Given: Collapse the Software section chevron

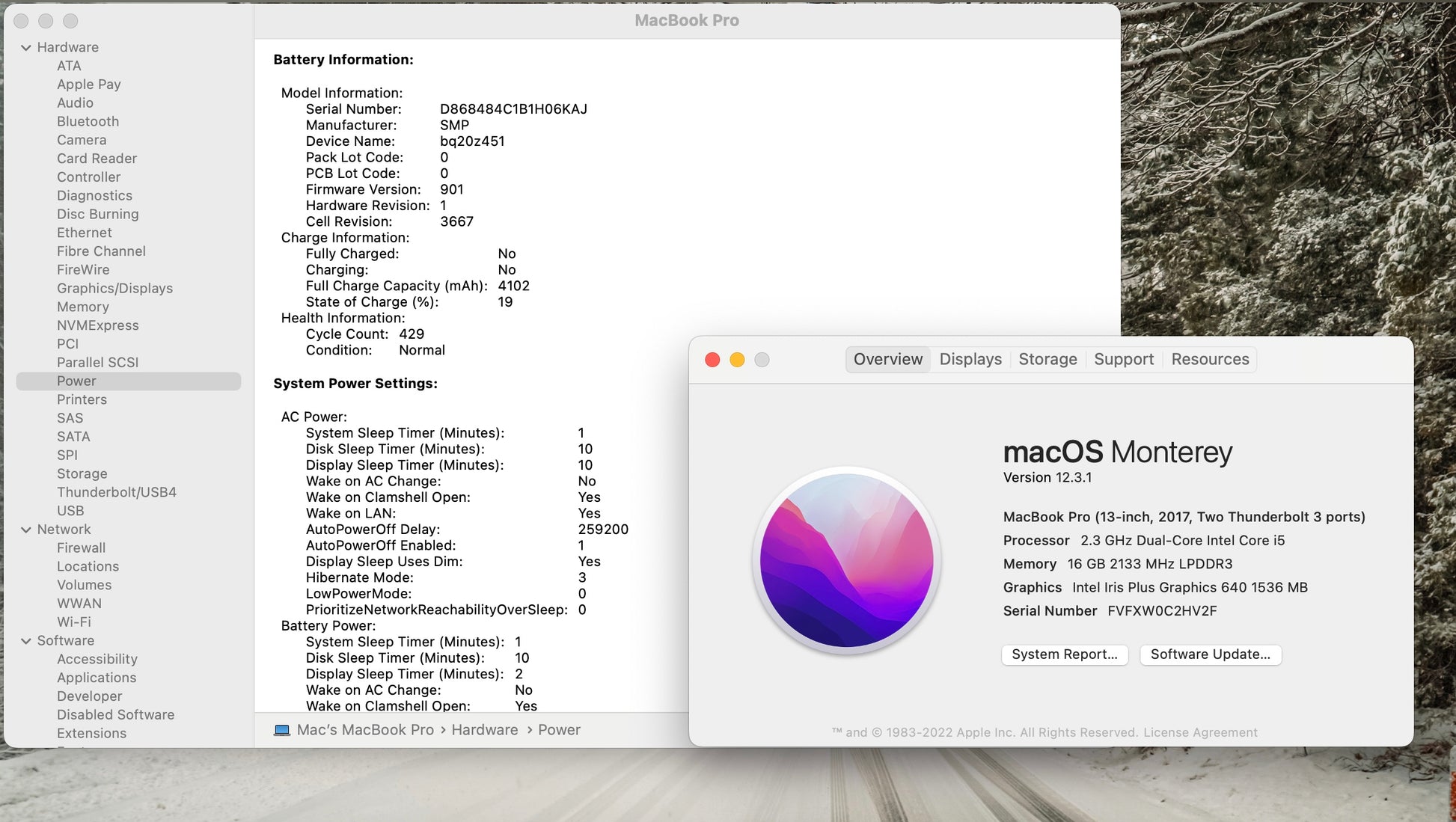Looking at the screenshot, I should tap(26, 641).
